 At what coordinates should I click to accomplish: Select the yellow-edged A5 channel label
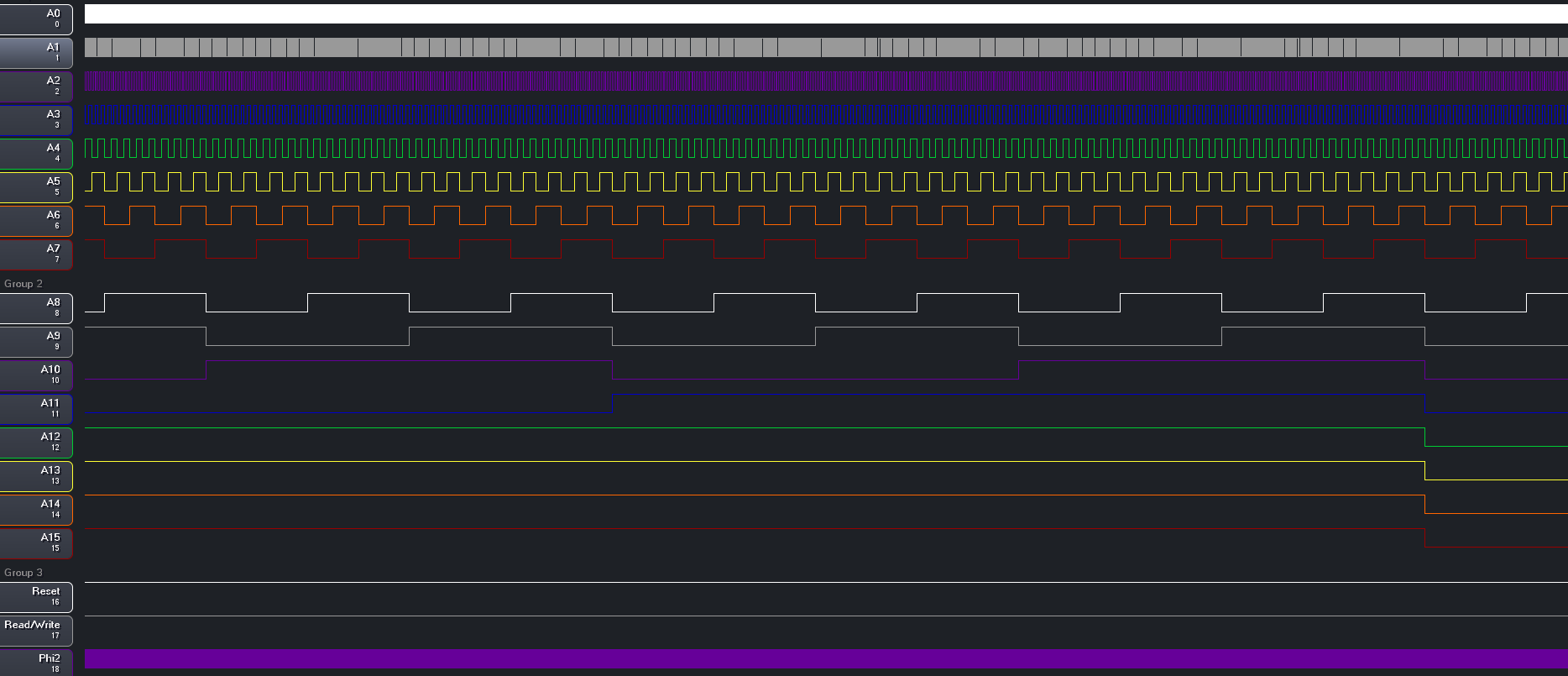(x=36, y=186)
